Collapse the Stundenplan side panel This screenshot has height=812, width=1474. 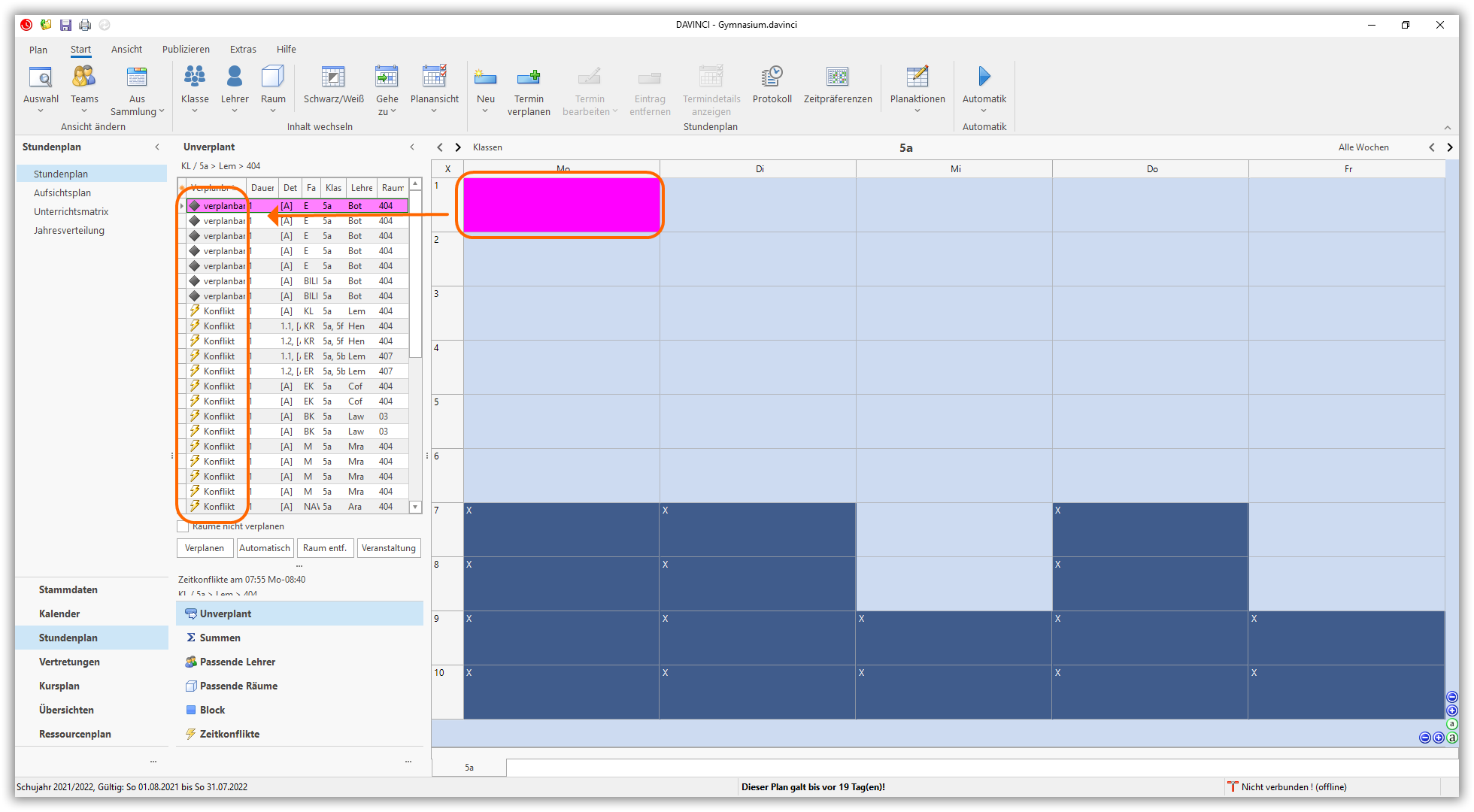point(157,147)
